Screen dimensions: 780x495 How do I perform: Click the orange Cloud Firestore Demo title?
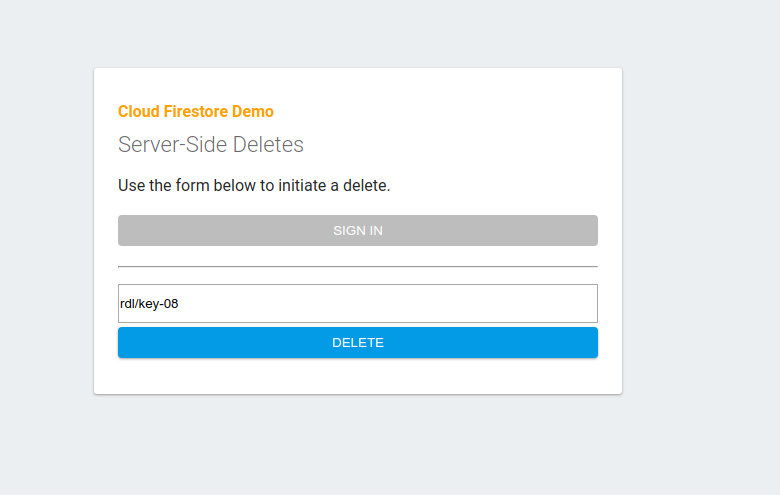click(195, 111)
